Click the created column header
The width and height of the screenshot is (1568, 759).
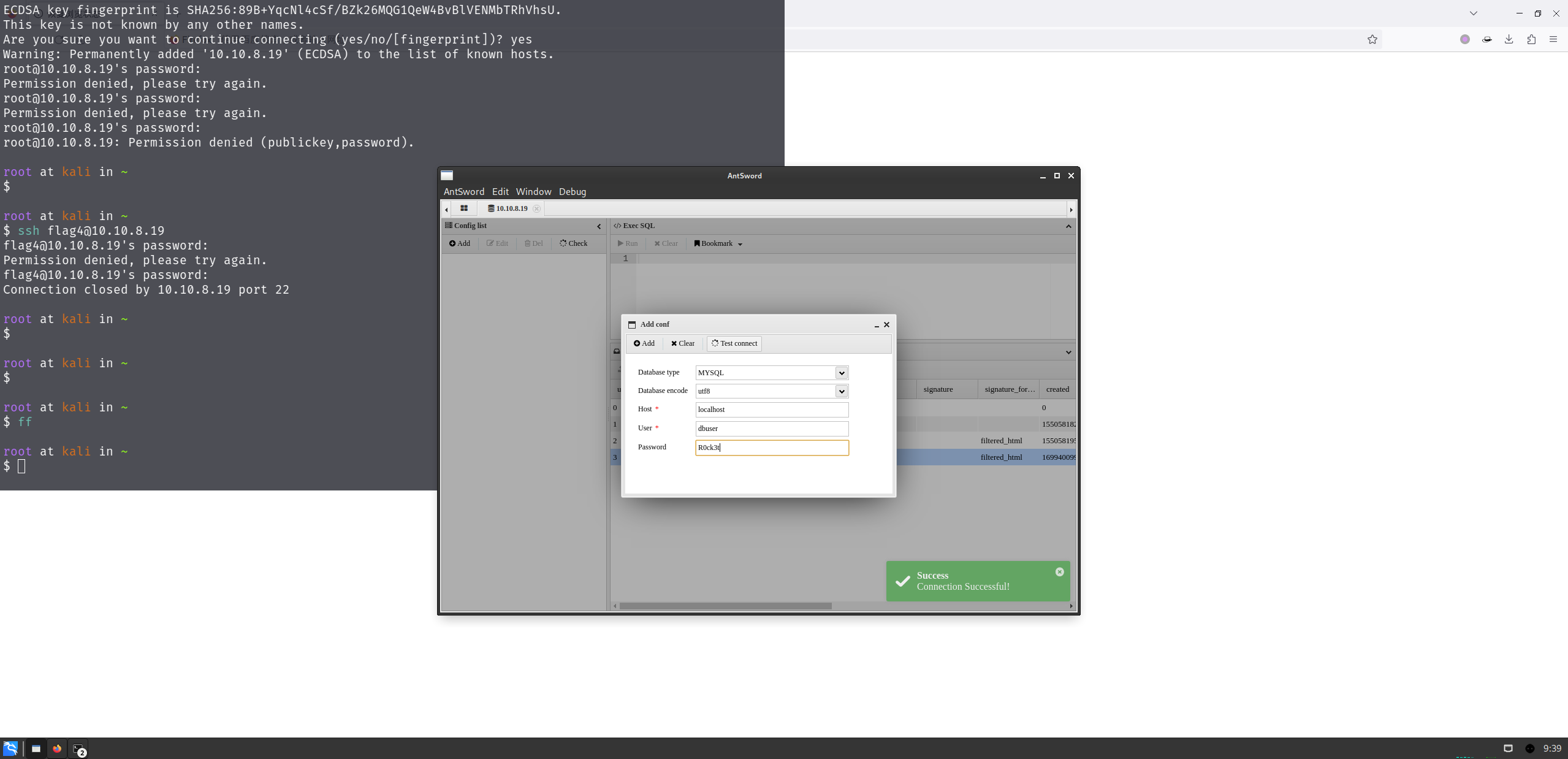[1057, 389]
